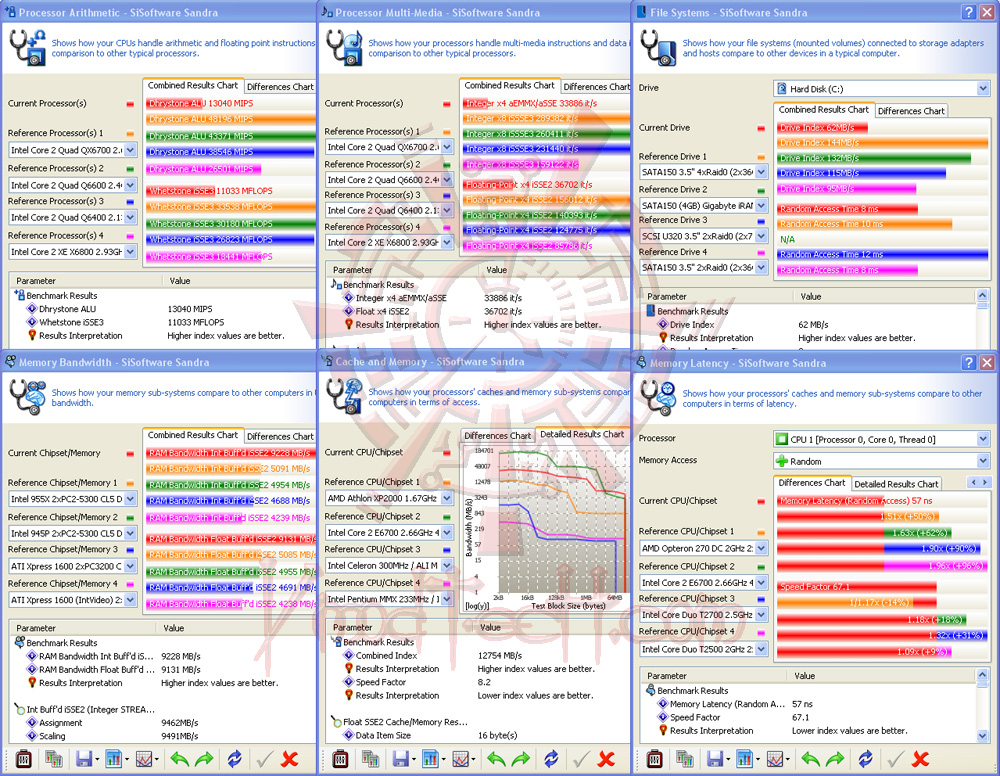
Task: Click scroll-up arrow of File Systems parameter list
Action: [982, 296]
